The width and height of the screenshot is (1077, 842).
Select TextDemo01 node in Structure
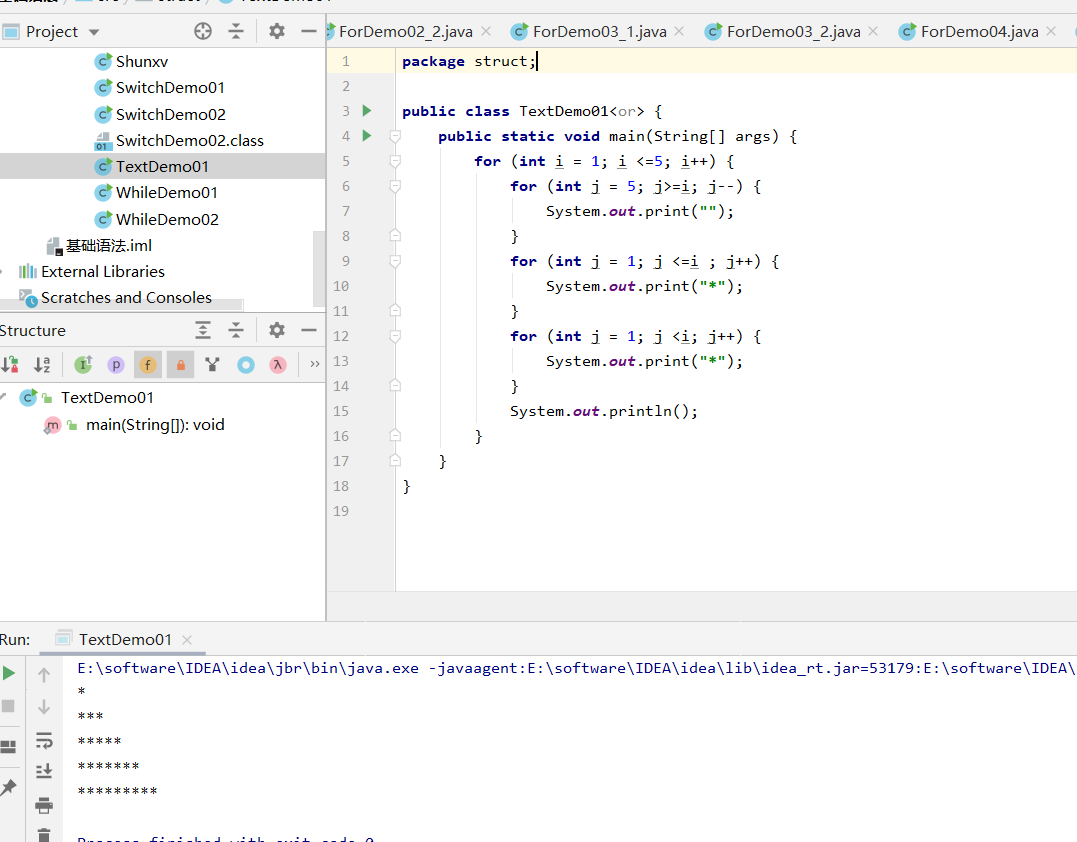point(107,398)
